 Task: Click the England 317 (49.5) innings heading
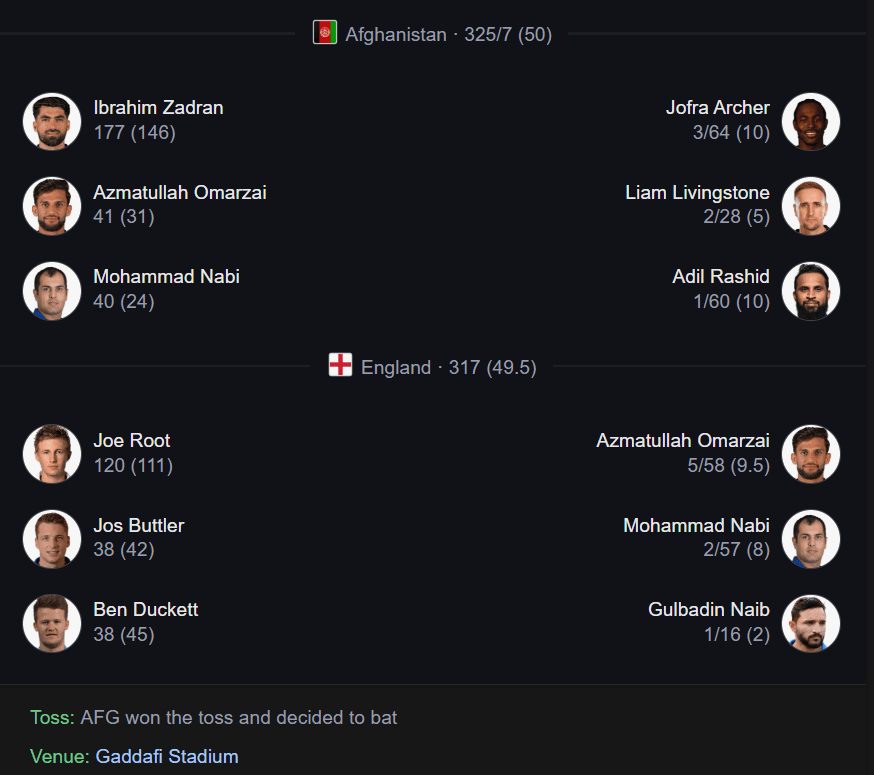[x=448, y=368]
